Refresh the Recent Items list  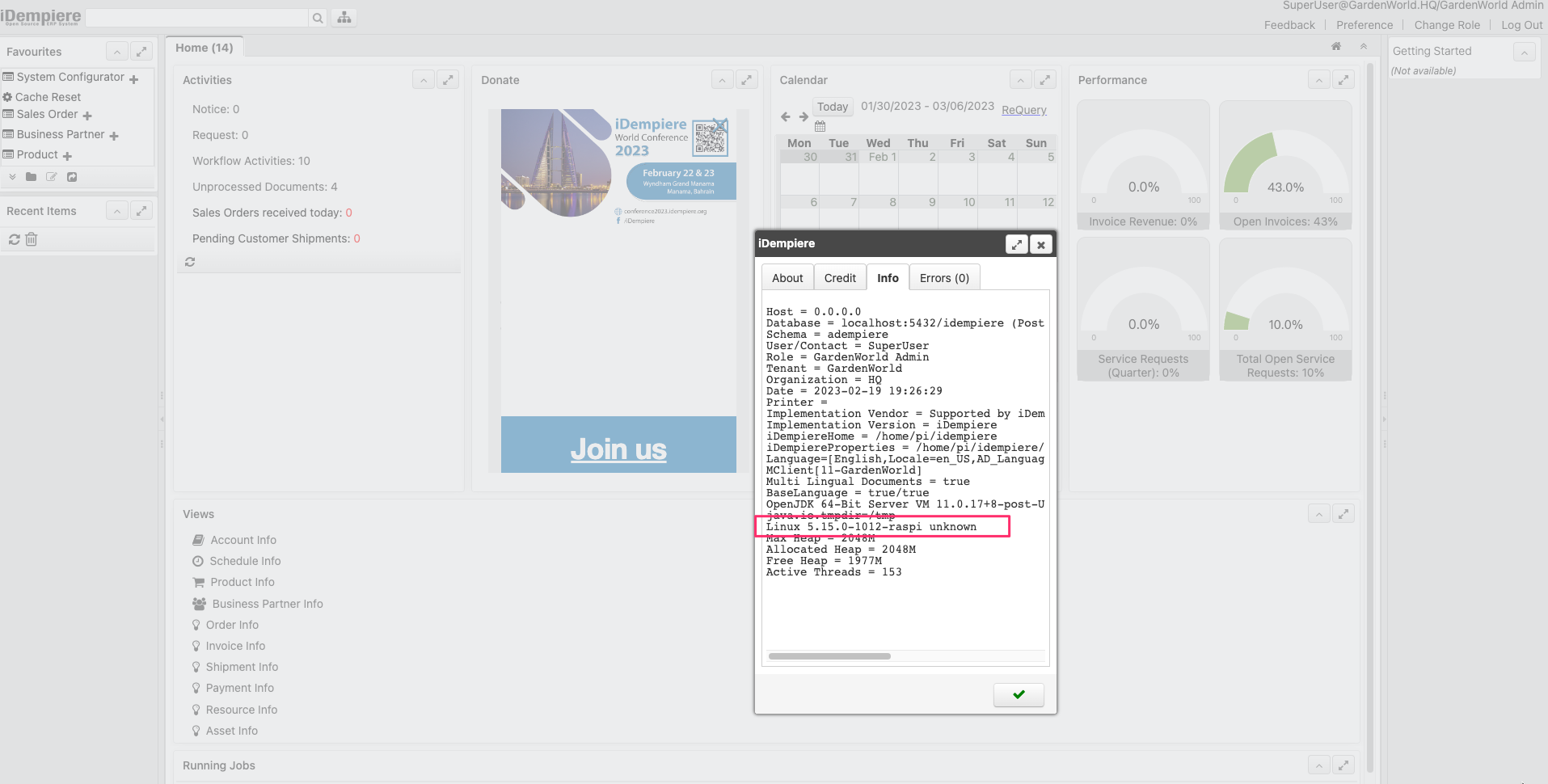coord(13,239)
